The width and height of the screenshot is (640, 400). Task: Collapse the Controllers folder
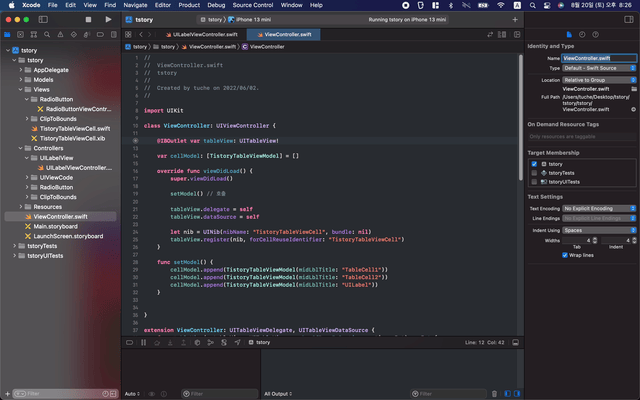pyautogui.click(x=20, y=148)
